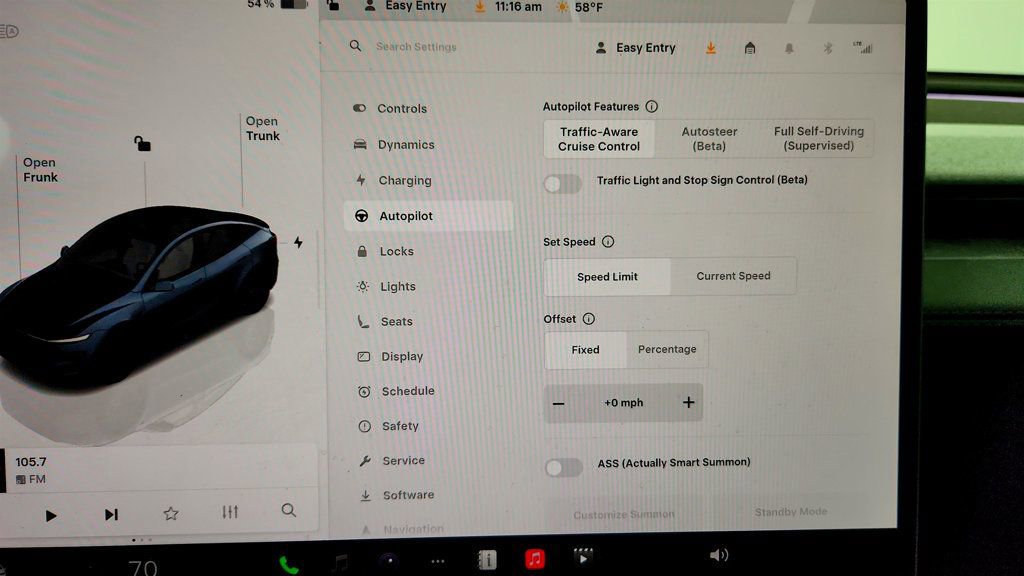Select Traffic-Aware Cruise Control feature
The height and width of the screenshot is (576, 1024).
[599, 139]
